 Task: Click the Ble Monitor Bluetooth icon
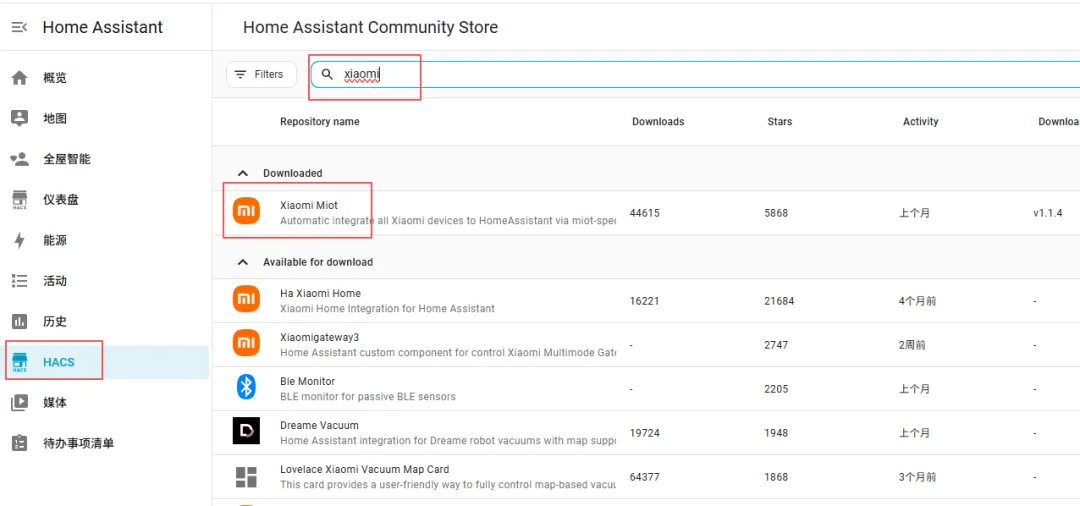coord(246,387)
